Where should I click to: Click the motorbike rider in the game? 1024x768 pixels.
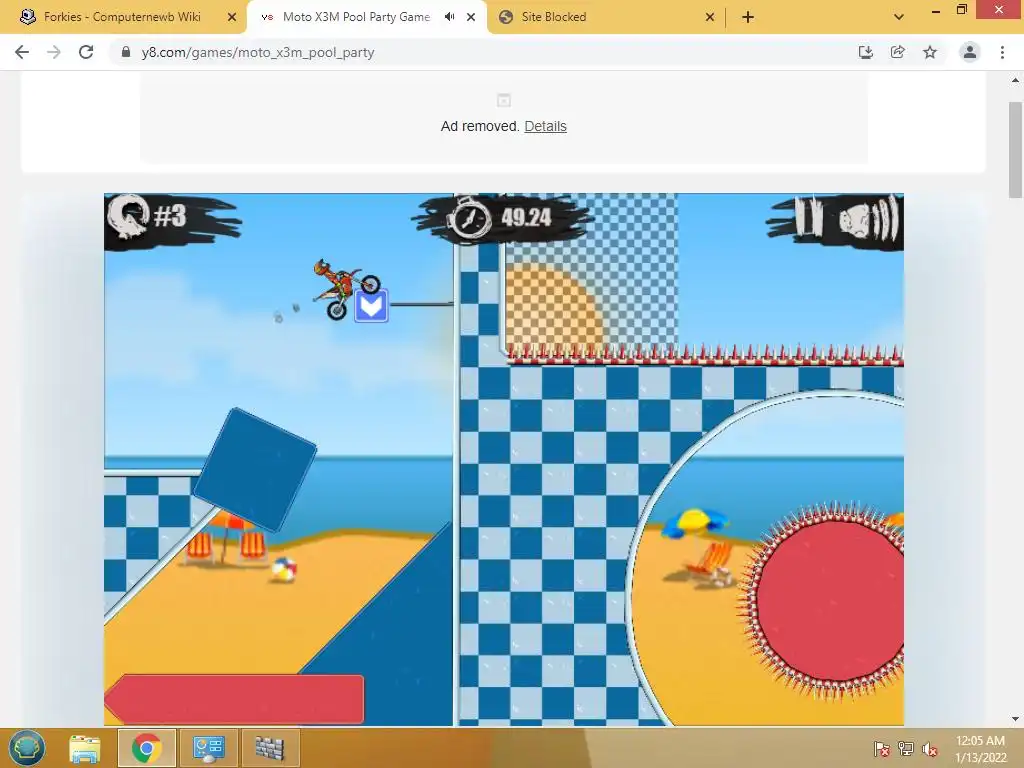tap(345, 289)
